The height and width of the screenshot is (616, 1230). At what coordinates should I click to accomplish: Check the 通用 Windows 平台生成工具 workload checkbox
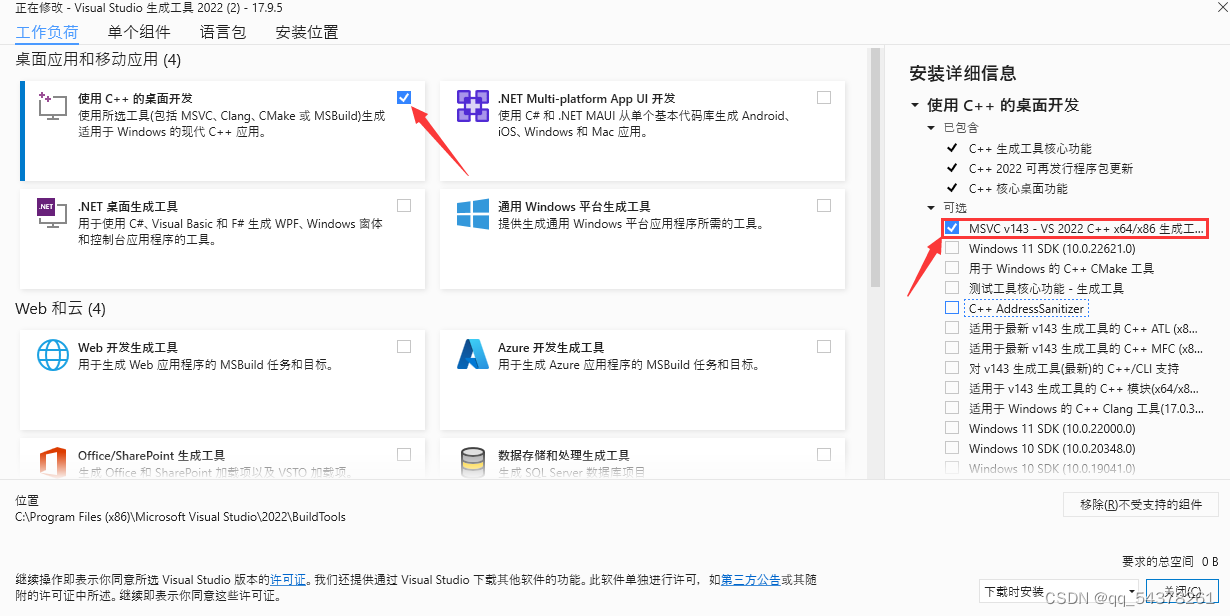824,205
